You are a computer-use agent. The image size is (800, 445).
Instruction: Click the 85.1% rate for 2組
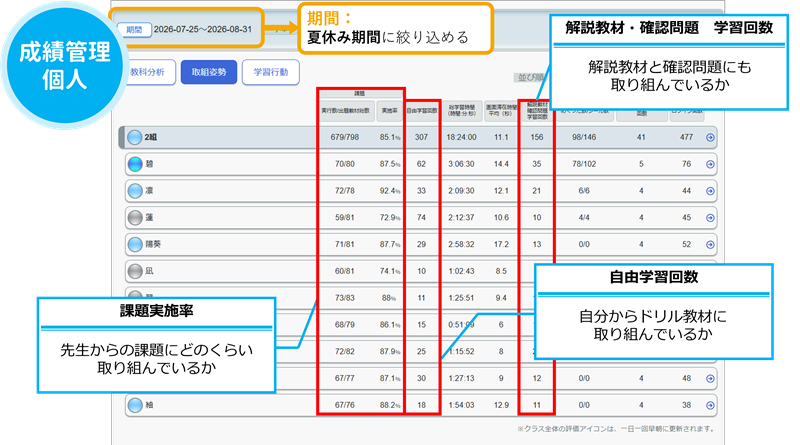(x=390, y=137)
